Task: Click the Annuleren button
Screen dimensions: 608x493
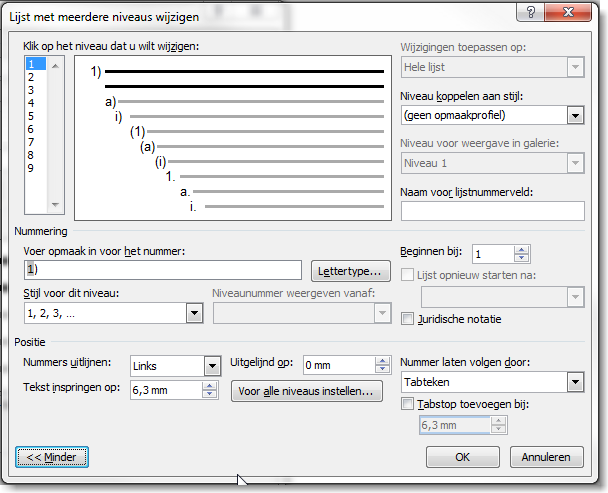Action: tap(546, 457)
